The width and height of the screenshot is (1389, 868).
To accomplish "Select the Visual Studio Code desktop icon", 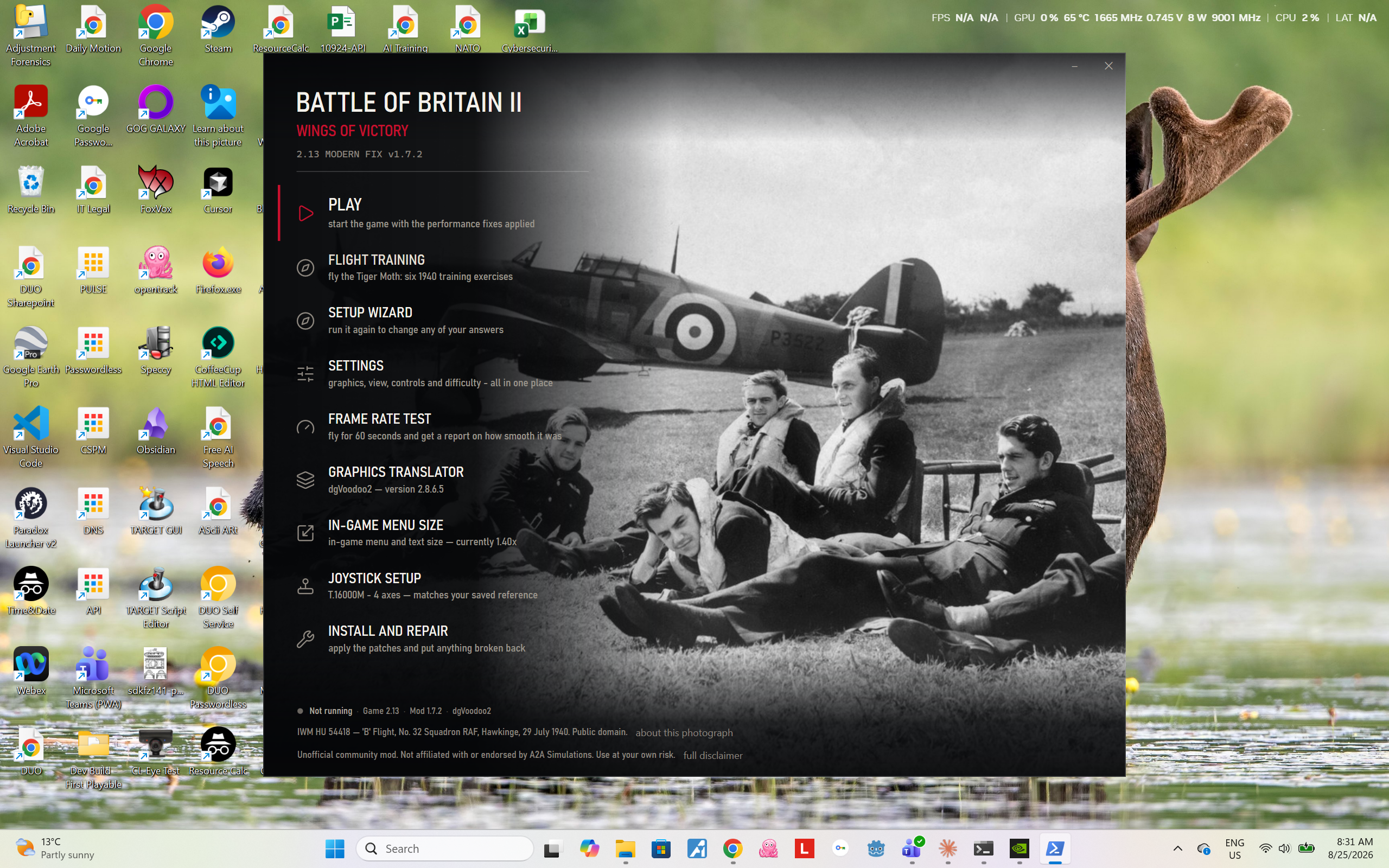I will [x=31, y=438].
